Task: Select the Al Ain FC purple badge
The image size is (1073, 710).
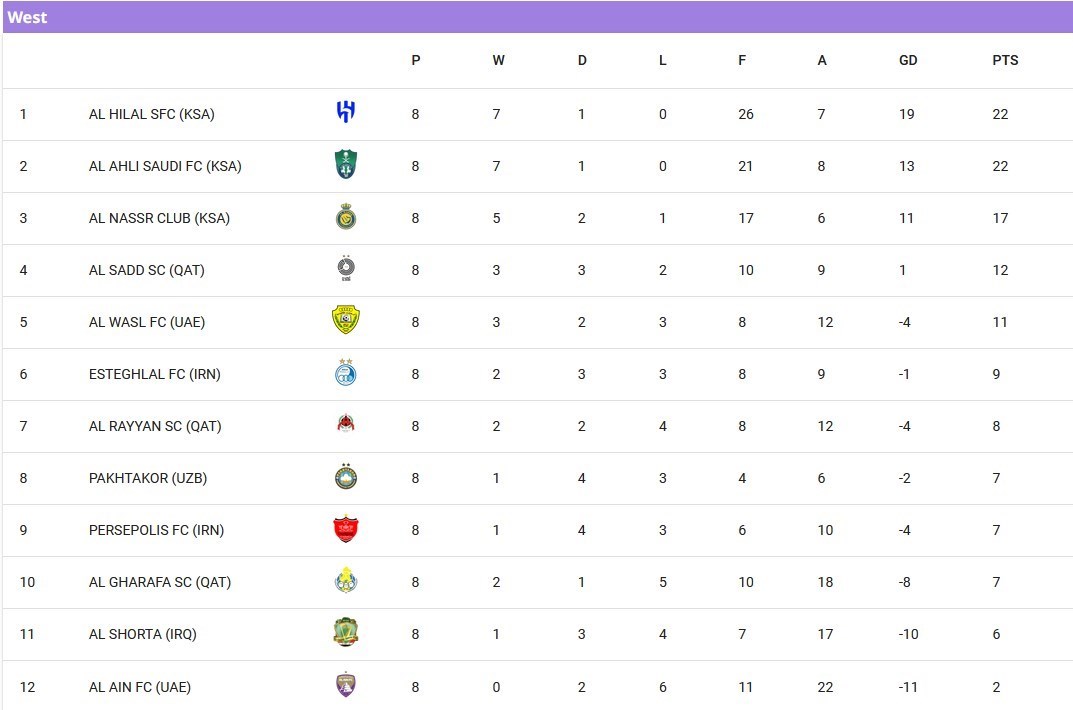Action: (345, 685)
